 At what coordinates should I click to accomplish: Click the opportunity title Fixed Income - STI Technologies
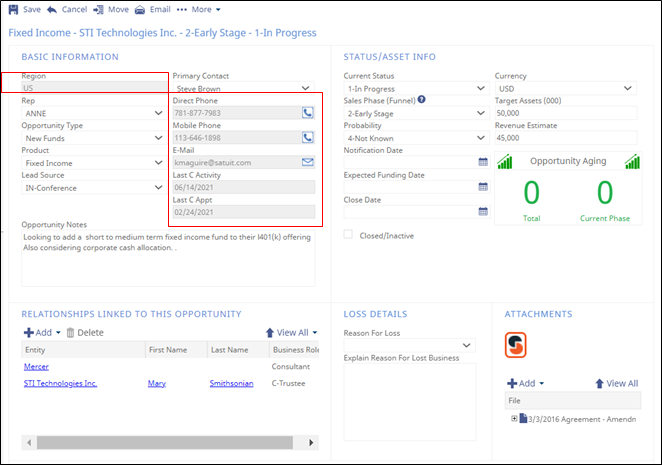tap(162, 33)
